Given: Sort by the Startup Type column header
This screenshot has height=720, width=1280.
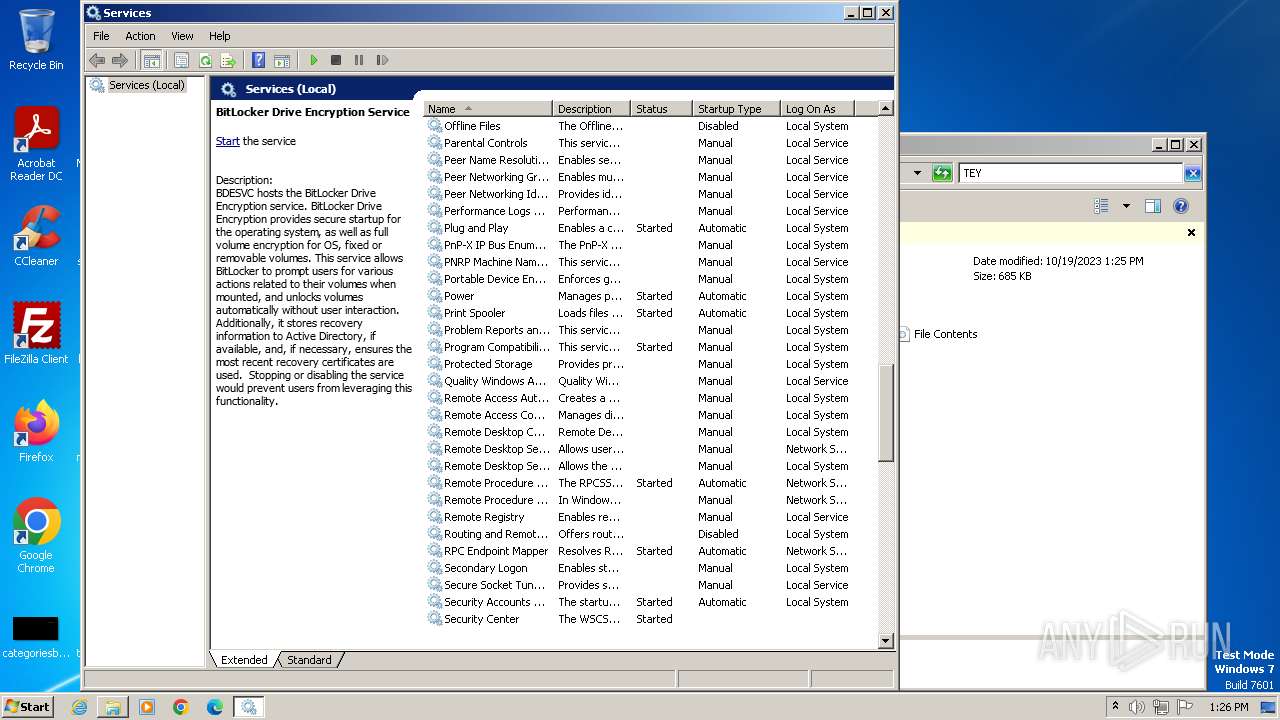Looking at the screenshot, I should pos(736,109).
